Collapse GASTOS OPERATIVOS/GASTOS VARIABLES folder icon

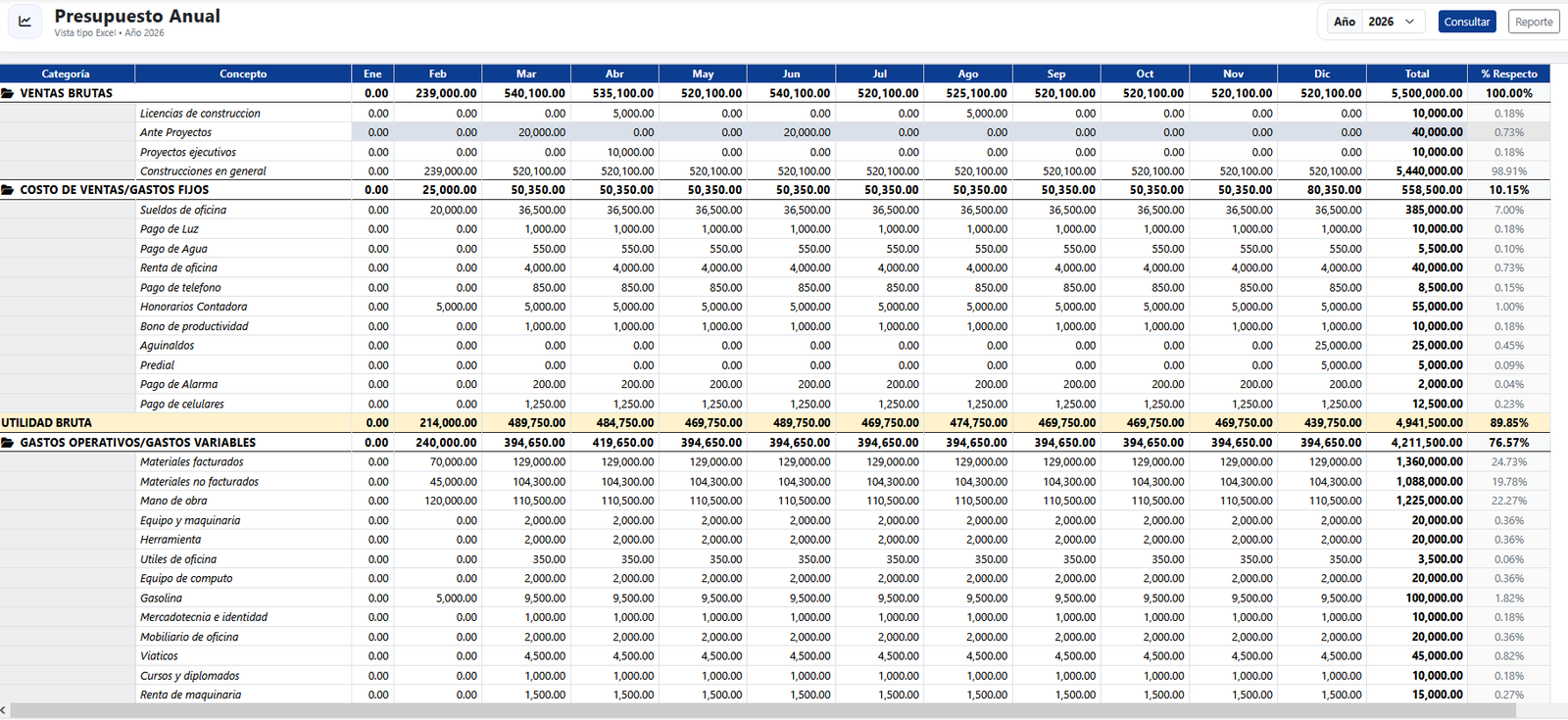pos(8,443)
